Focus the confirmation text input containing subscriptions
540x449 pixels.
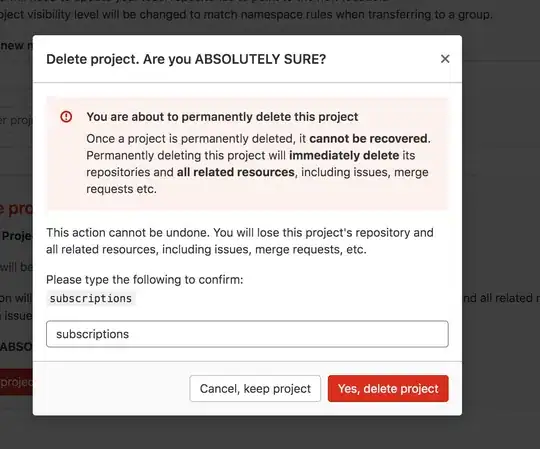coord(247,334)
